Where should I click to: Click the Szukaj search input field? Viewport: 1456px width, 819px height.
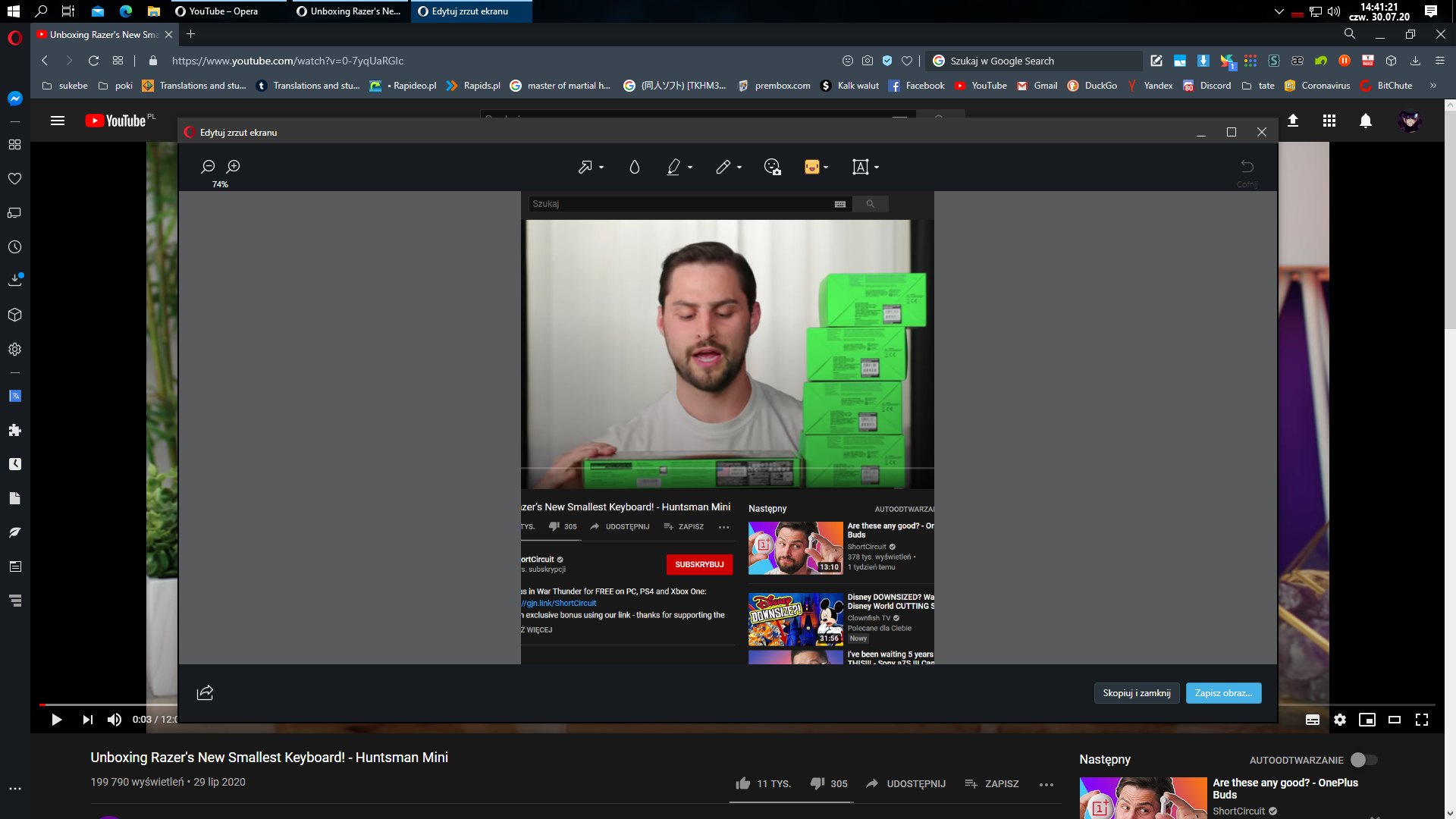click(x=683, y=204)
